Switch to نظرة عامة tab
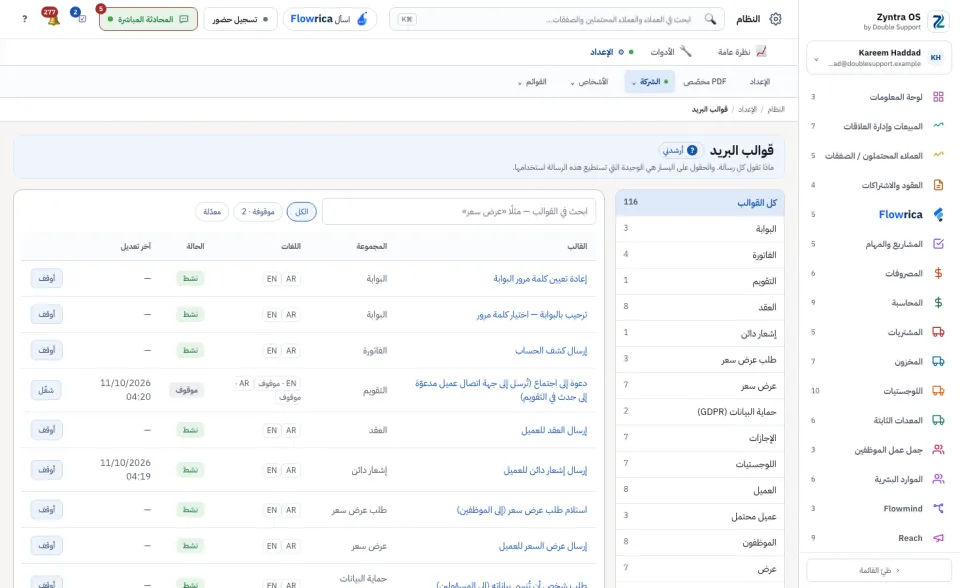The image size is (960, 588). (741, 52)
